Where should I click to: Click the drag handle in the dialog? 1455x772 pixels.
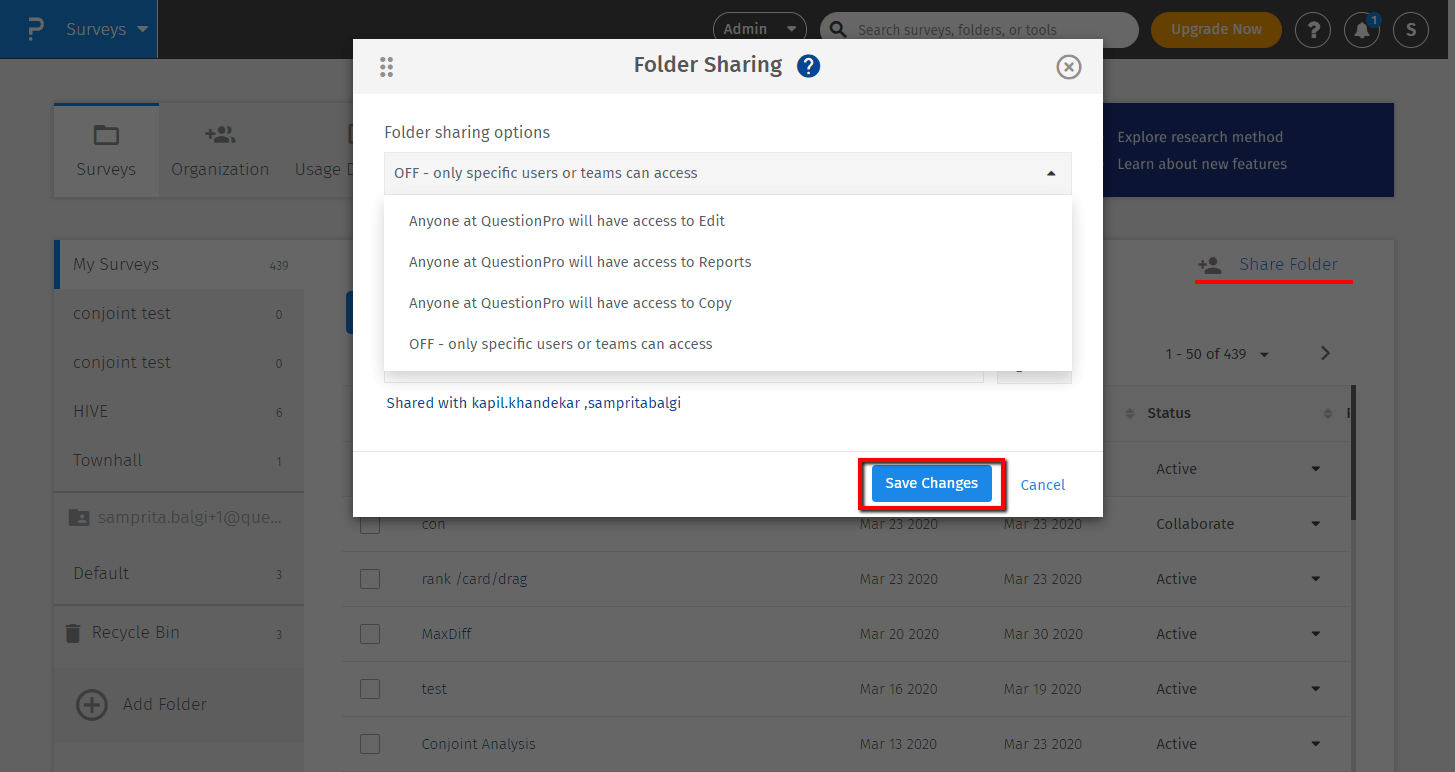[x=387, y=66]
